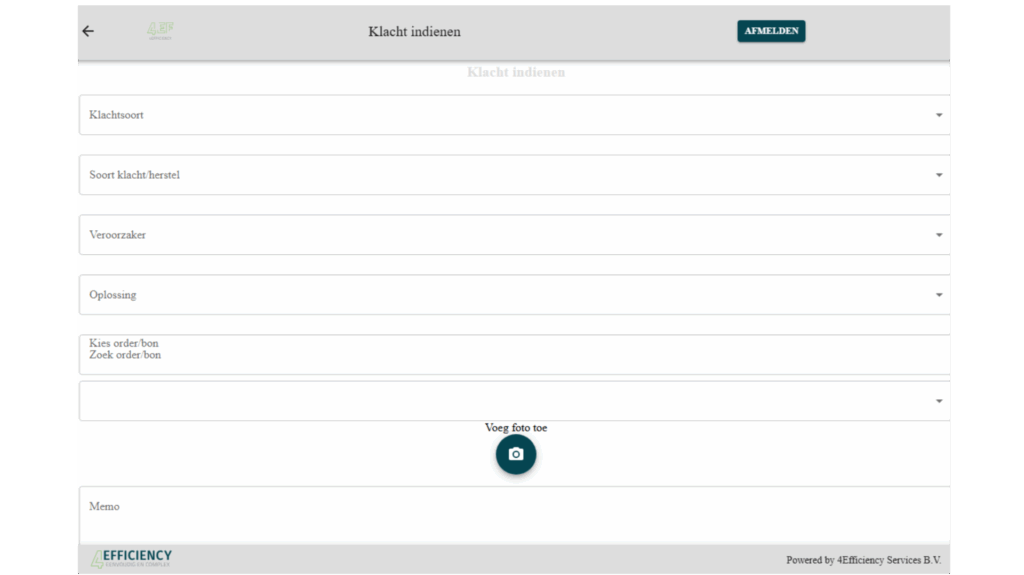This screenshot has height=575, width=1024.
Task: Open the Veroorzaker dropdown list
Action: click(x=500, y=235)
